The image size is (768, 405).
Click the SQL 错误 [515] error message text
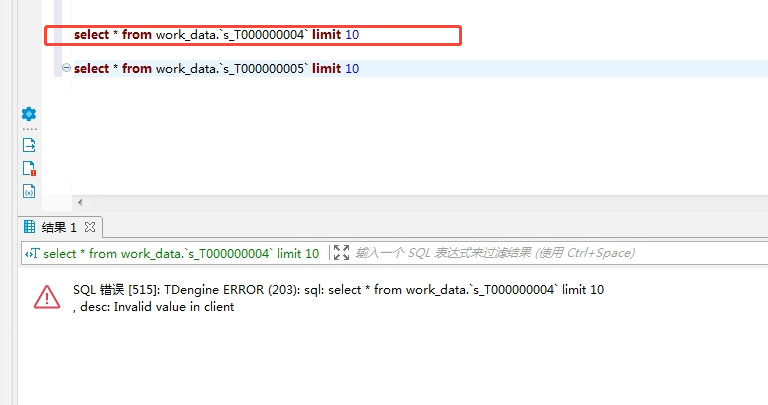[338, 290]
